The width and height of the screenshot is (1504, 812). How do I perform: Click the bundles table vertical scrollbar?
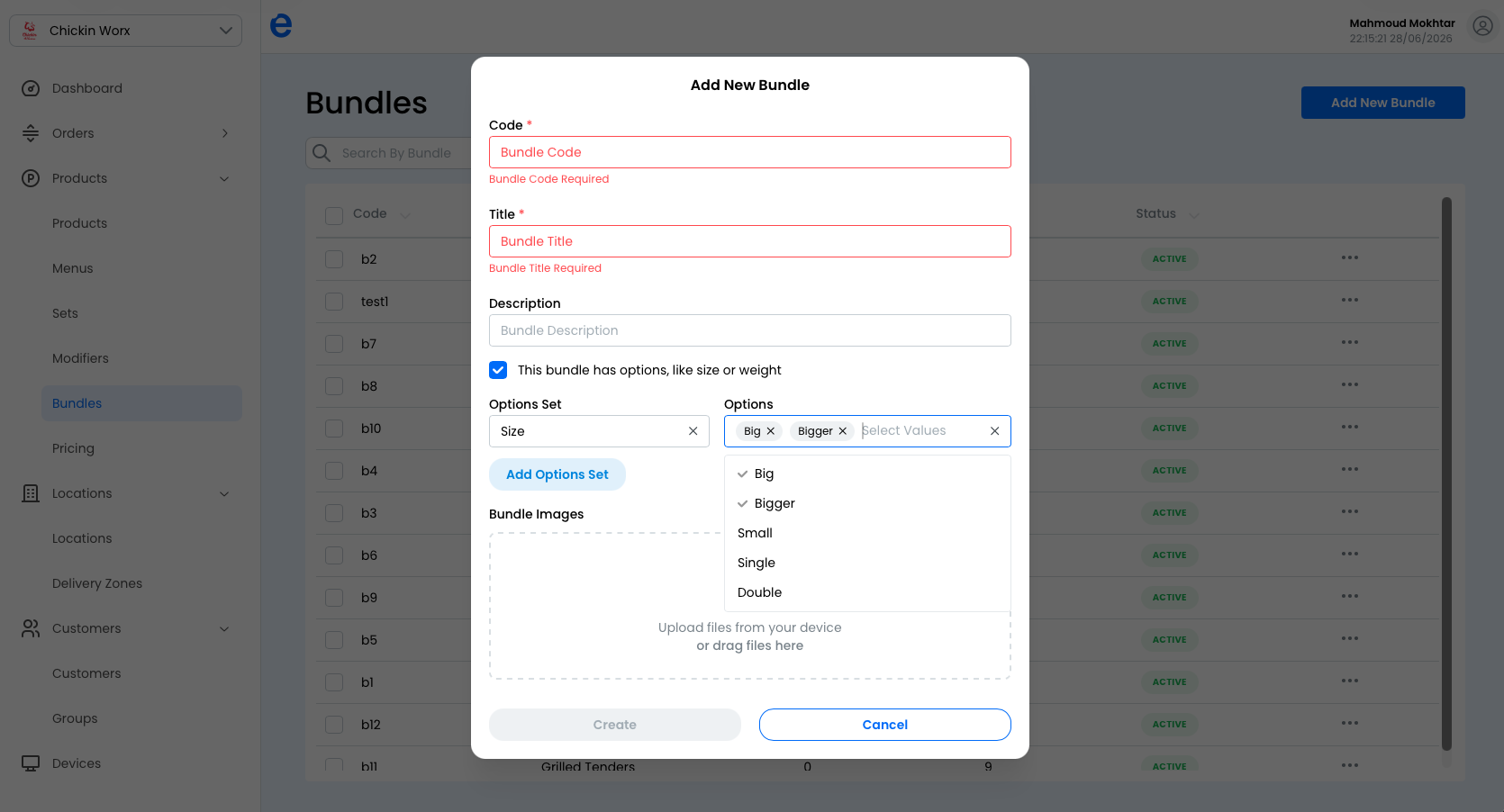point(1446,474)
